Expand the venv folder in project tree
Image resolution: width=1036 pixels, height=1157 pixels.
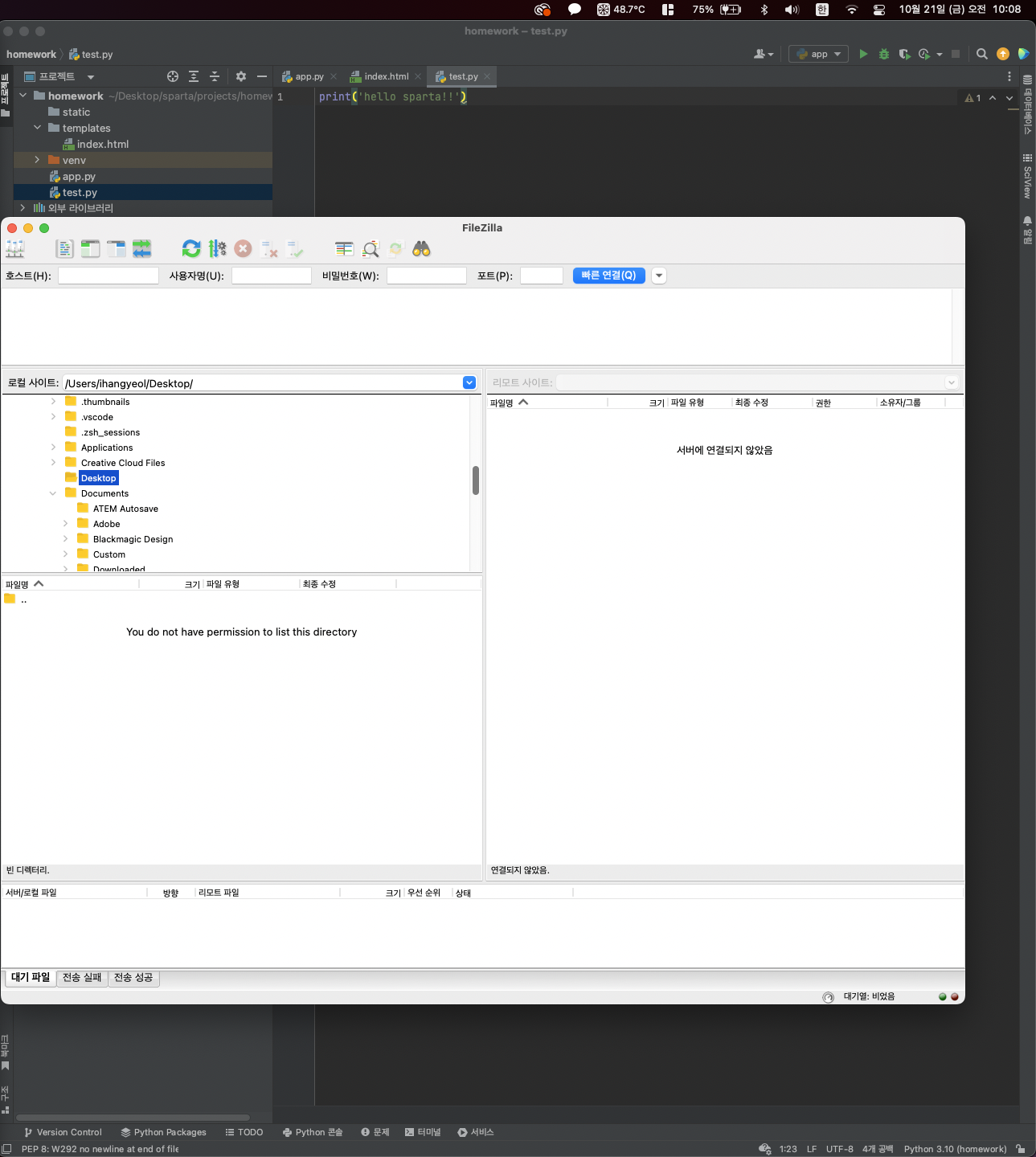[37, 160]
